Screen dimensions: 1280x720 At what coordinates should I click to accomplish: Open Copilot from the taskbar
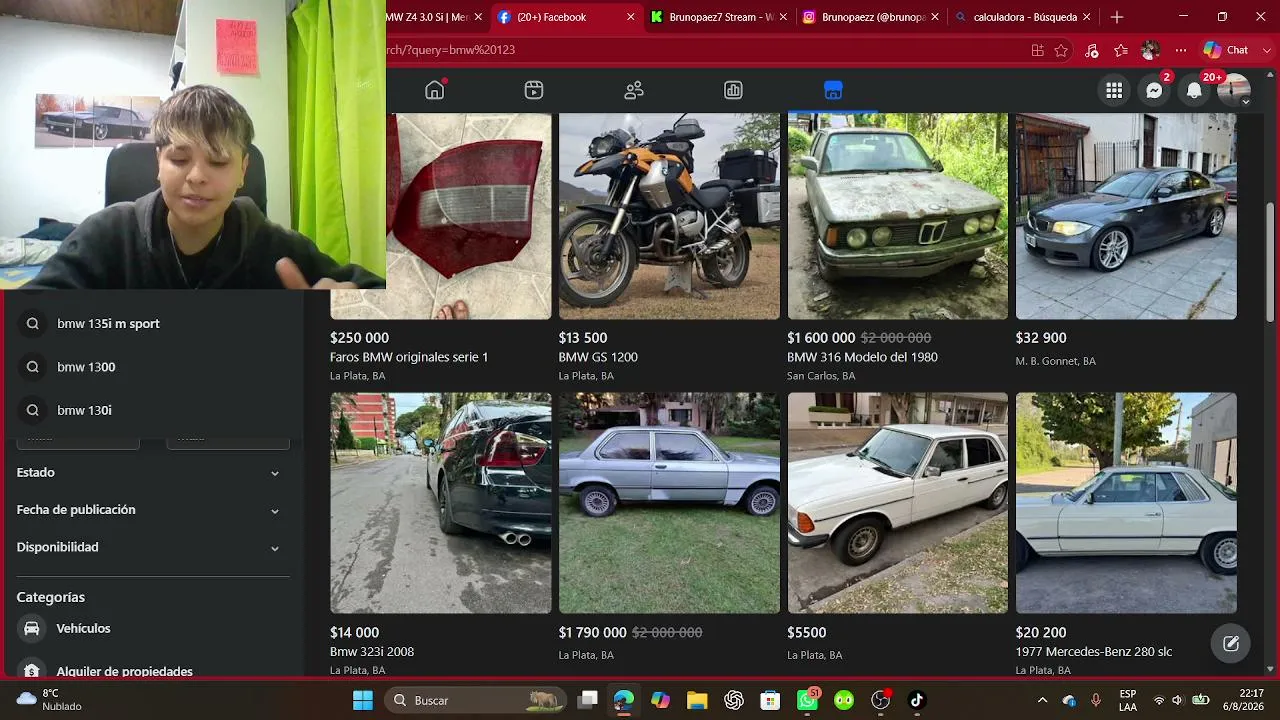point(661,700)
